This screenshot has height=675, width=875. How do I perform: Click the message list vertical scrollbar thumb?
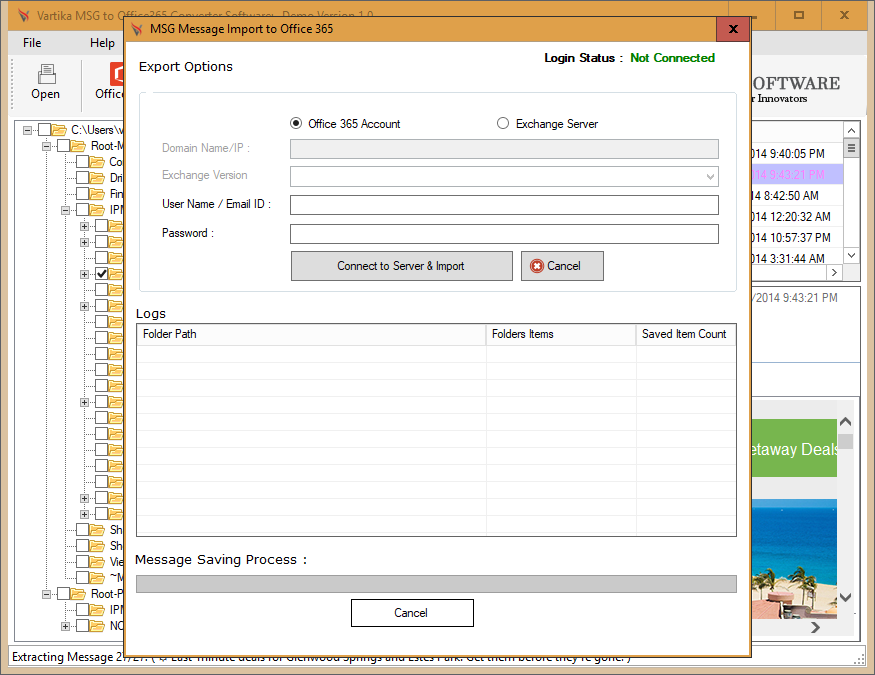point(851,148)
